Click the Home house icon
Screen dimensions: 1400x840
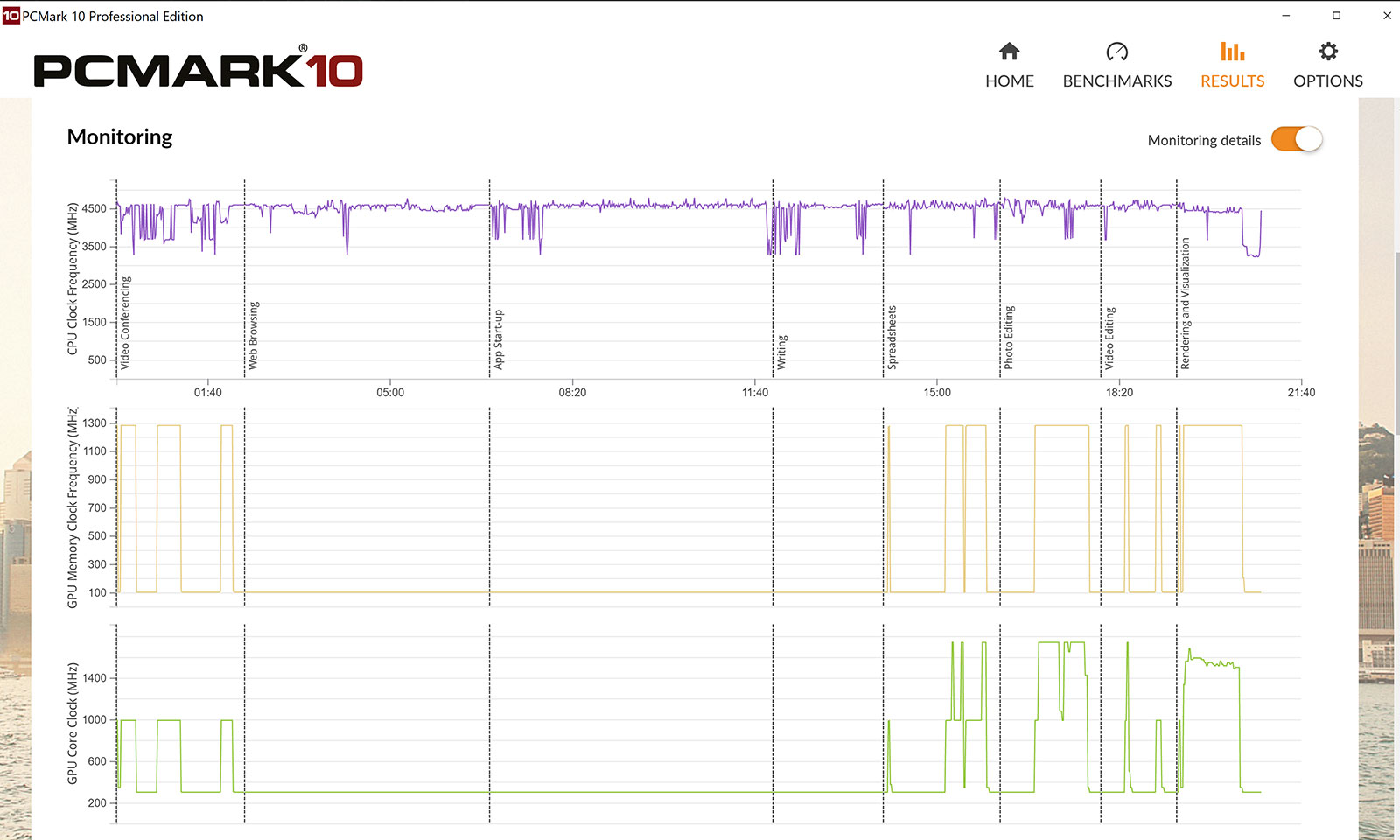coord(1009,52)
